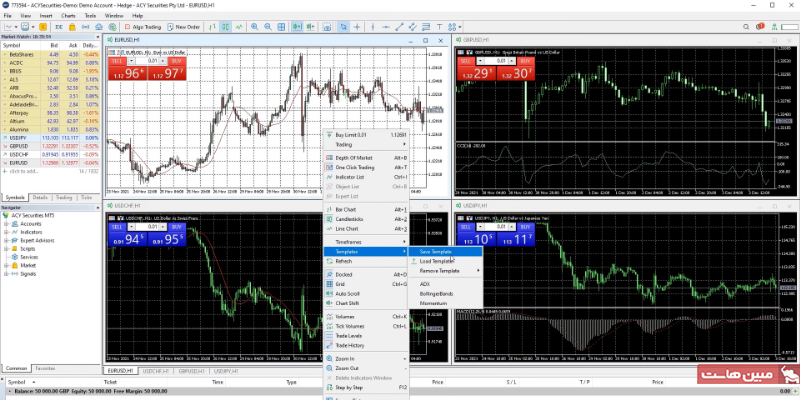
Task: Toggle Volumes in the context menu
Action: point(366,317)
